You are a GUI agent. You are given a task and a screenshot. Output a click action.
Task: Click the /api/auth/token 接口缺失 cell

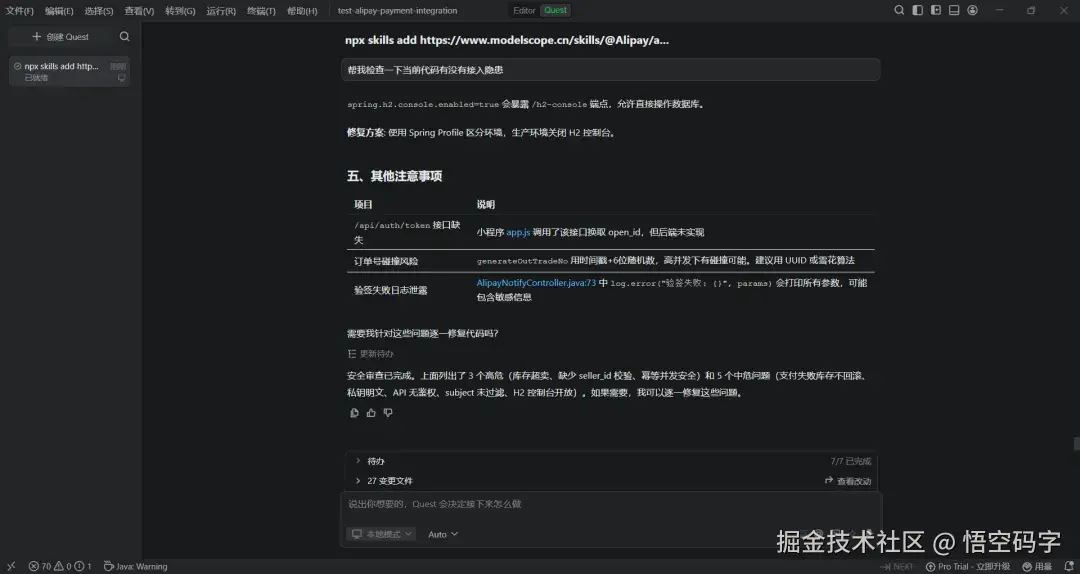point(406,233)
